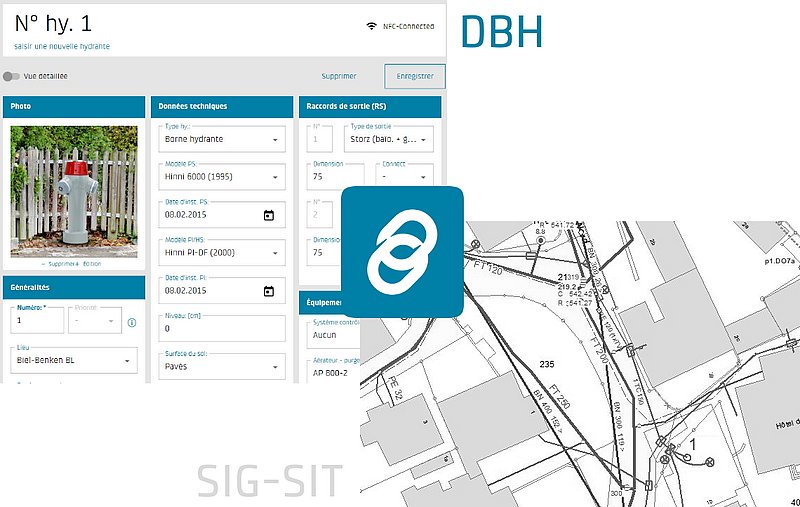
Task: Click the PE 32 pipe label on map
Action: click(x=395, y=387)
